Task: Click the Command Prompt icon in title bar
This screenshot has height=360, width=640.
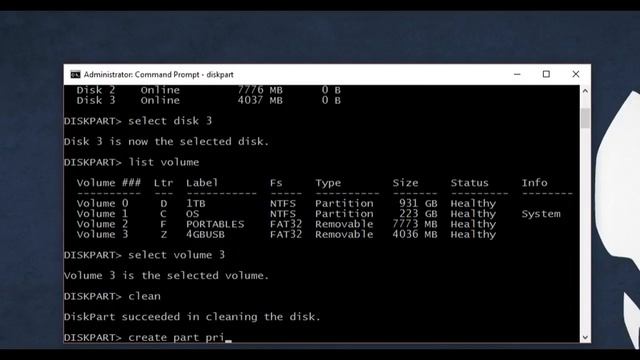Action: point(75,75)
